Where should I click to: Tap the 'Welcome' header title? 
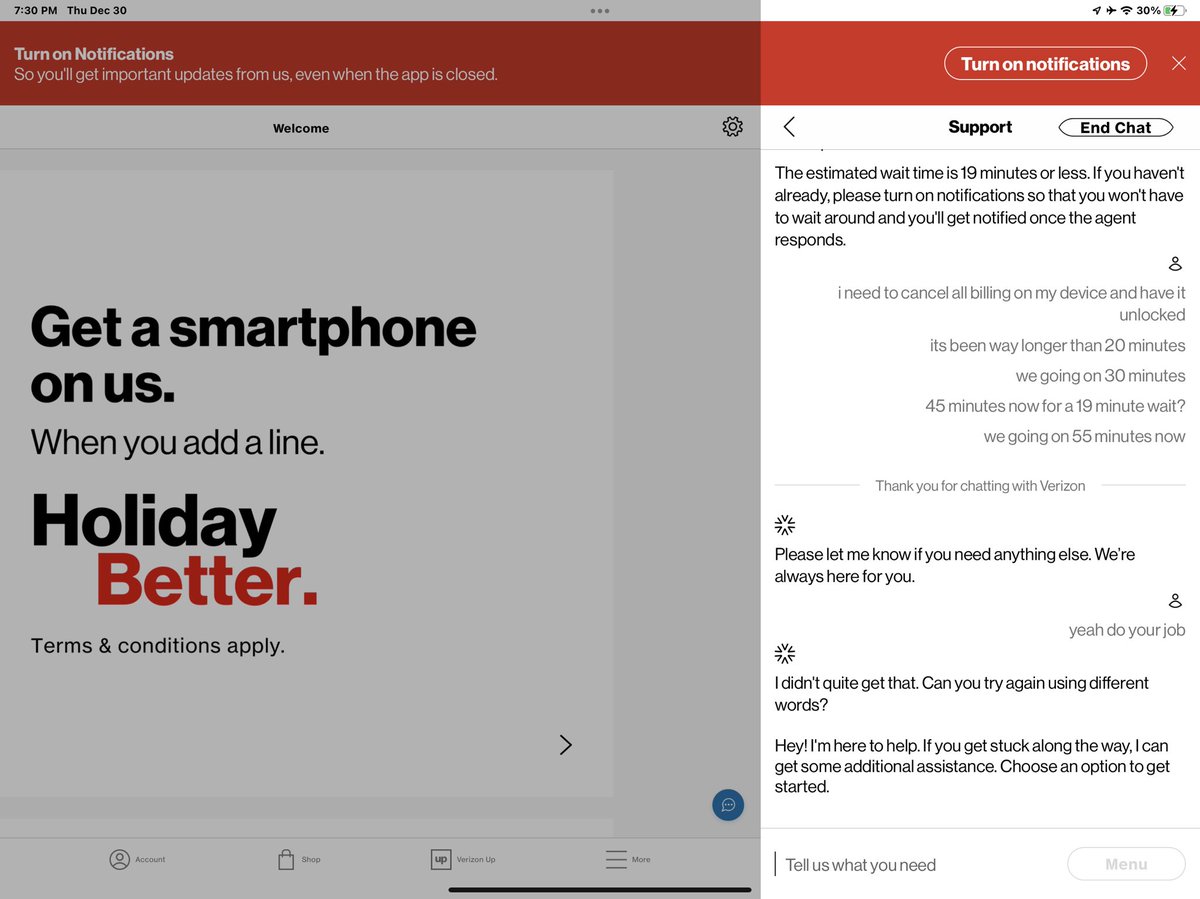click(301, 128)
